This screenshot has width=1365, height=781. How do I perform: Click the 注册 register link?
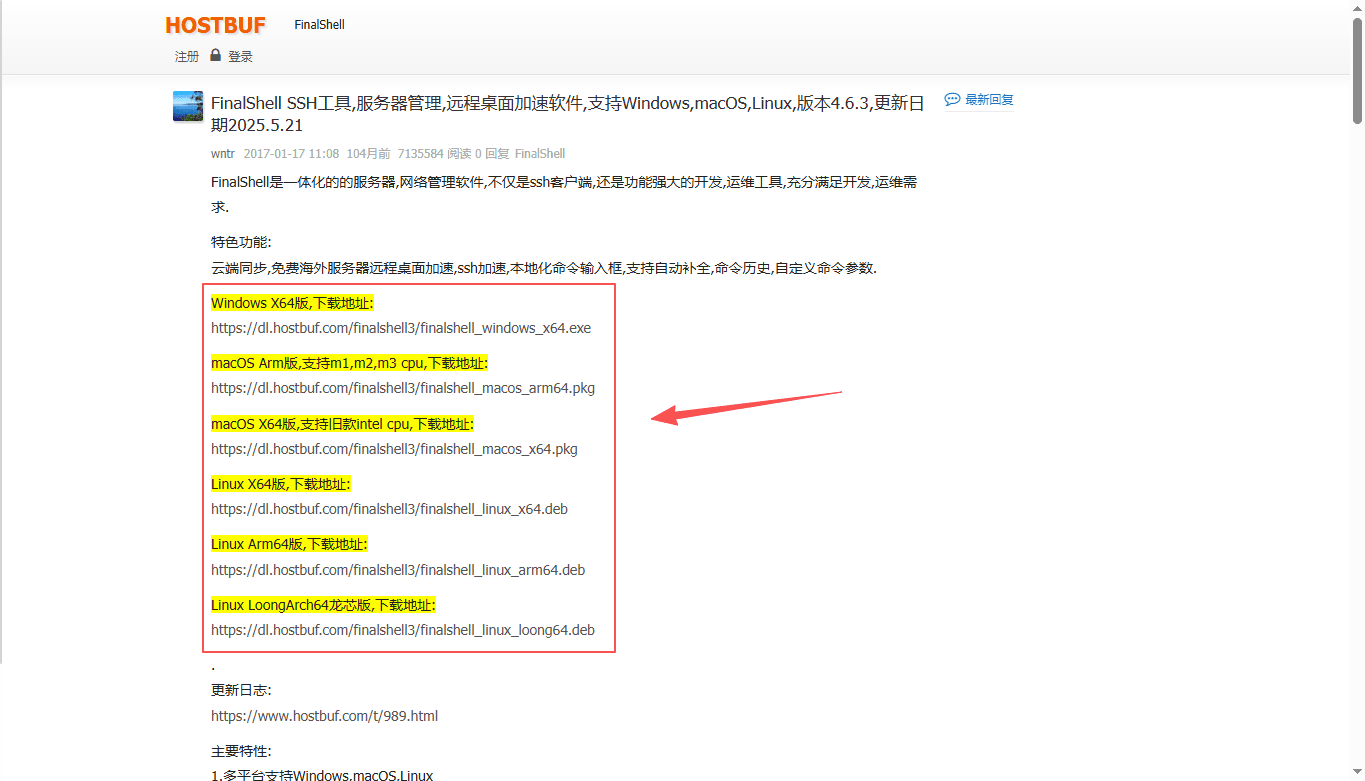[187, 57]
